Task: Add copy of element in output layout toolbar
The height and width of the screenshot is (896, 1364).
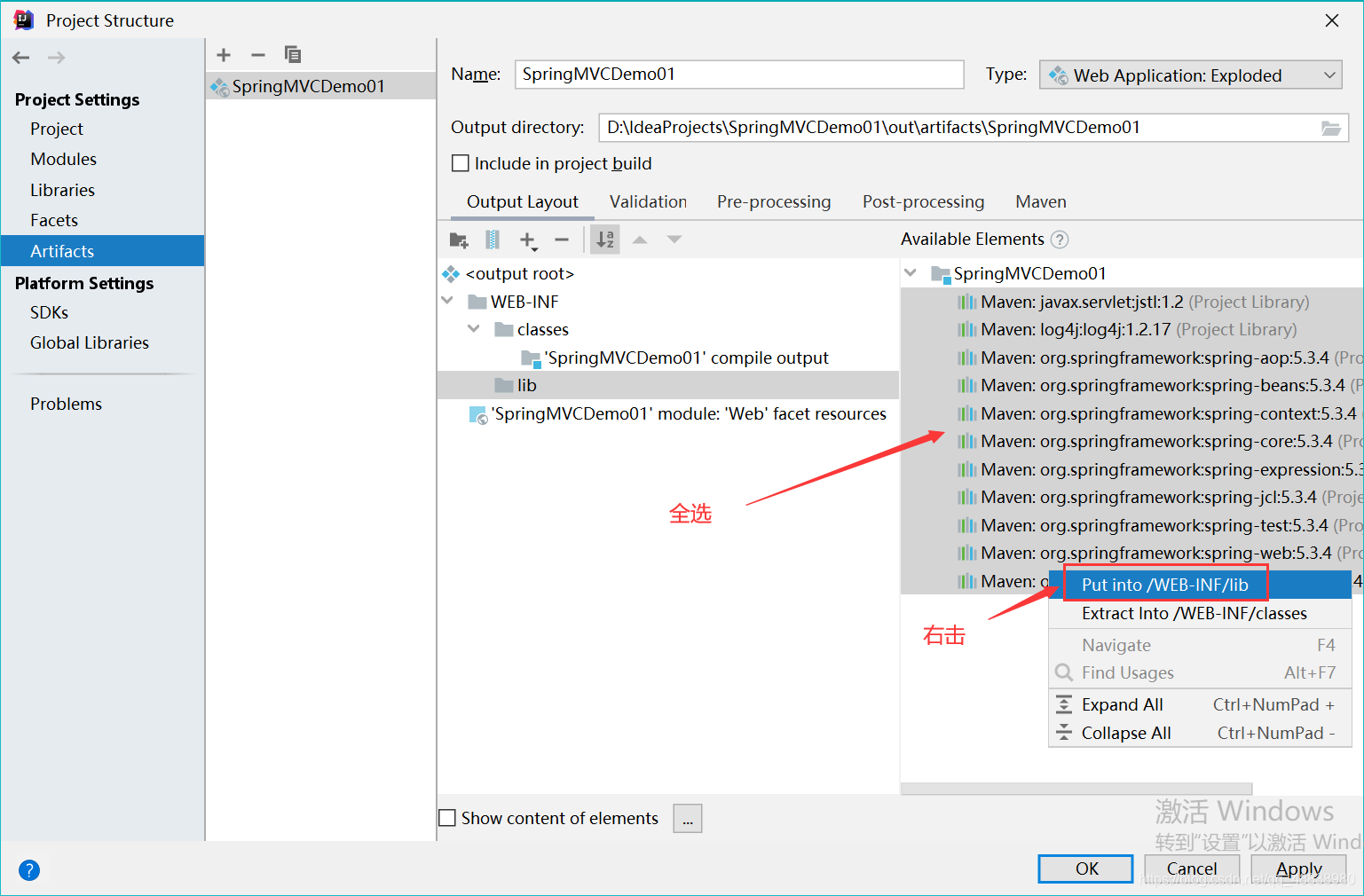Action: click(x=528, y=240)
